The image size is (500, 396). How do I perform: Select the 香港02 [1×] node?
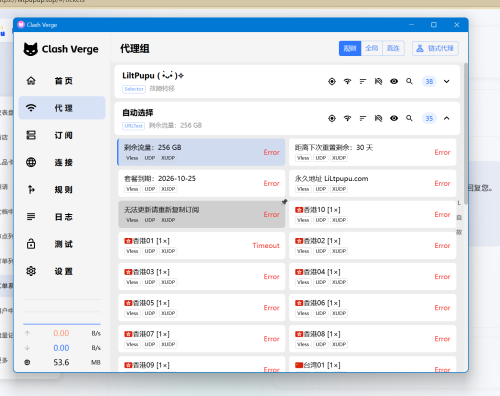(372, 245)
